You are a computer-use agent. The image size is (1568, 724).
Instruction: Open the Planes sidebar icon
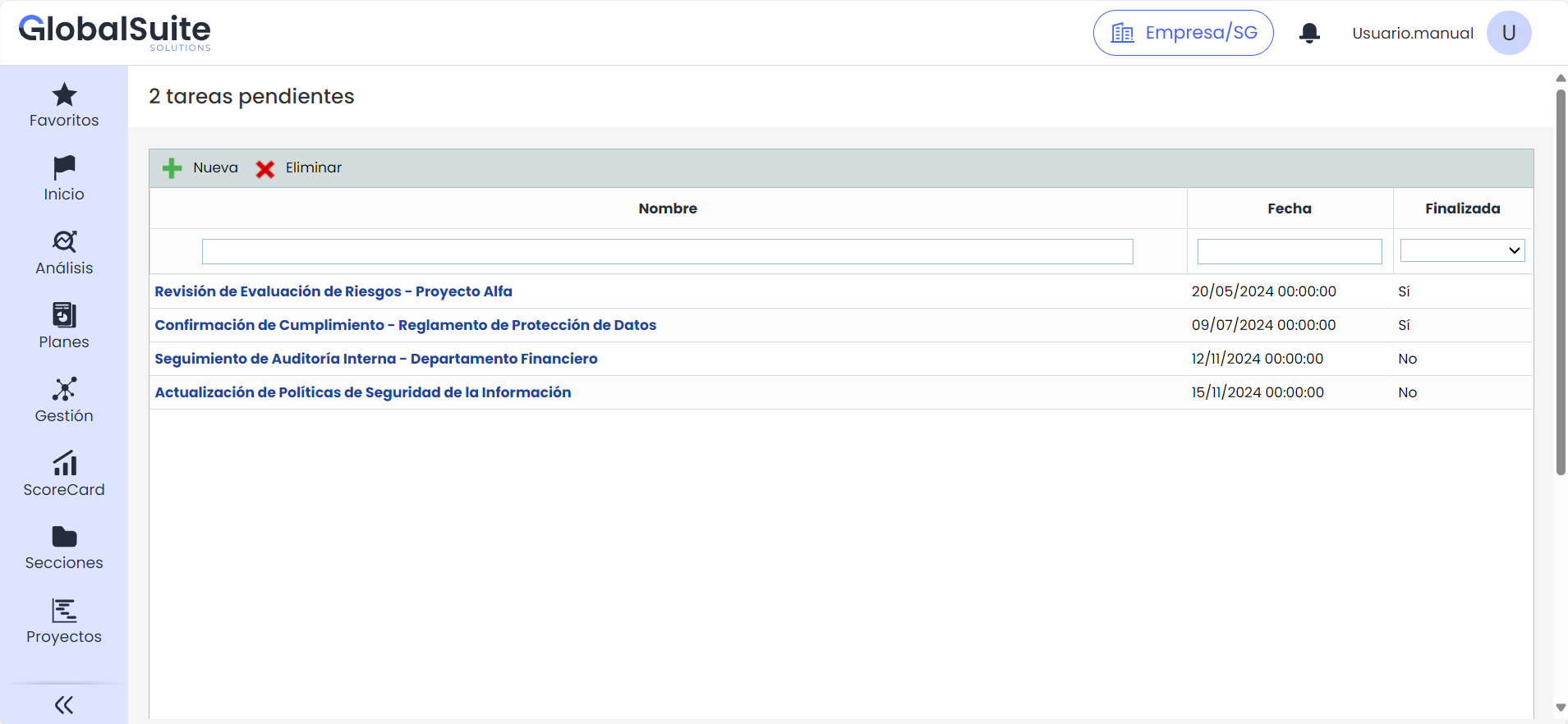pyautogui.click(x=64, y=315)
